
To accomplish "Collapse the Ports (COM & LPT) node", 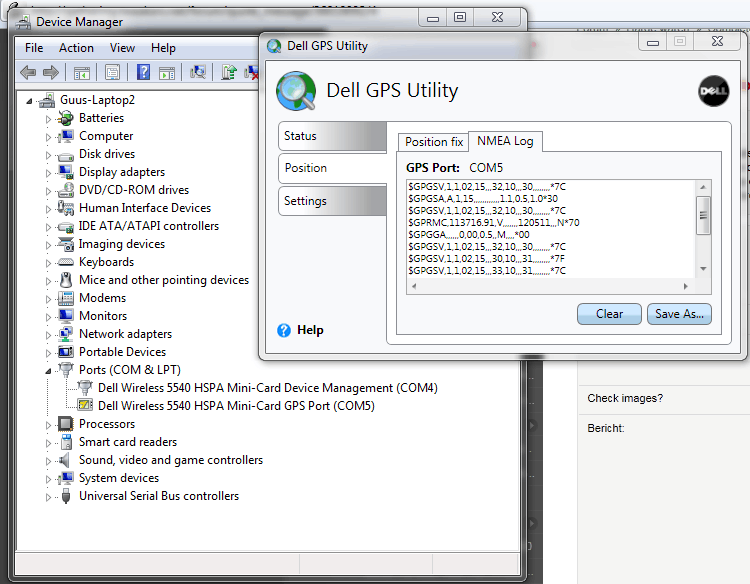I will pos(48,371).
